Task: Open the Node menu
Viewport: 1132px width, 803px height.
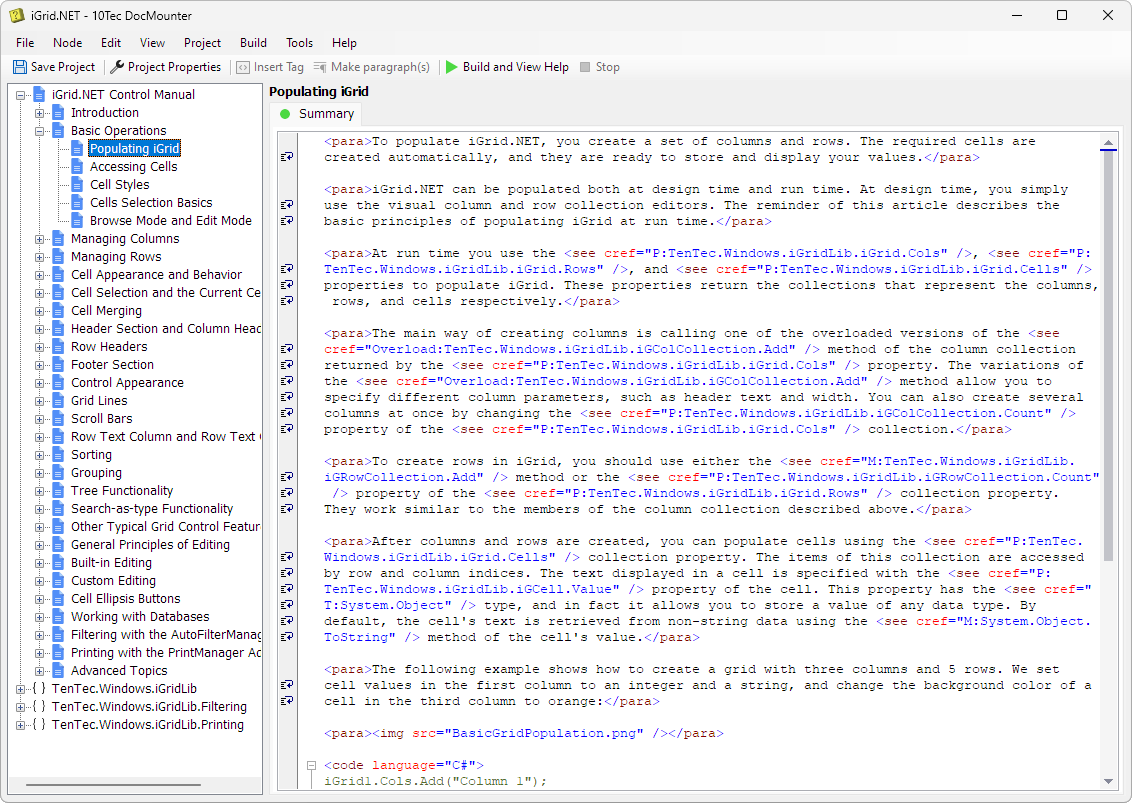Action: coord(67,43)
